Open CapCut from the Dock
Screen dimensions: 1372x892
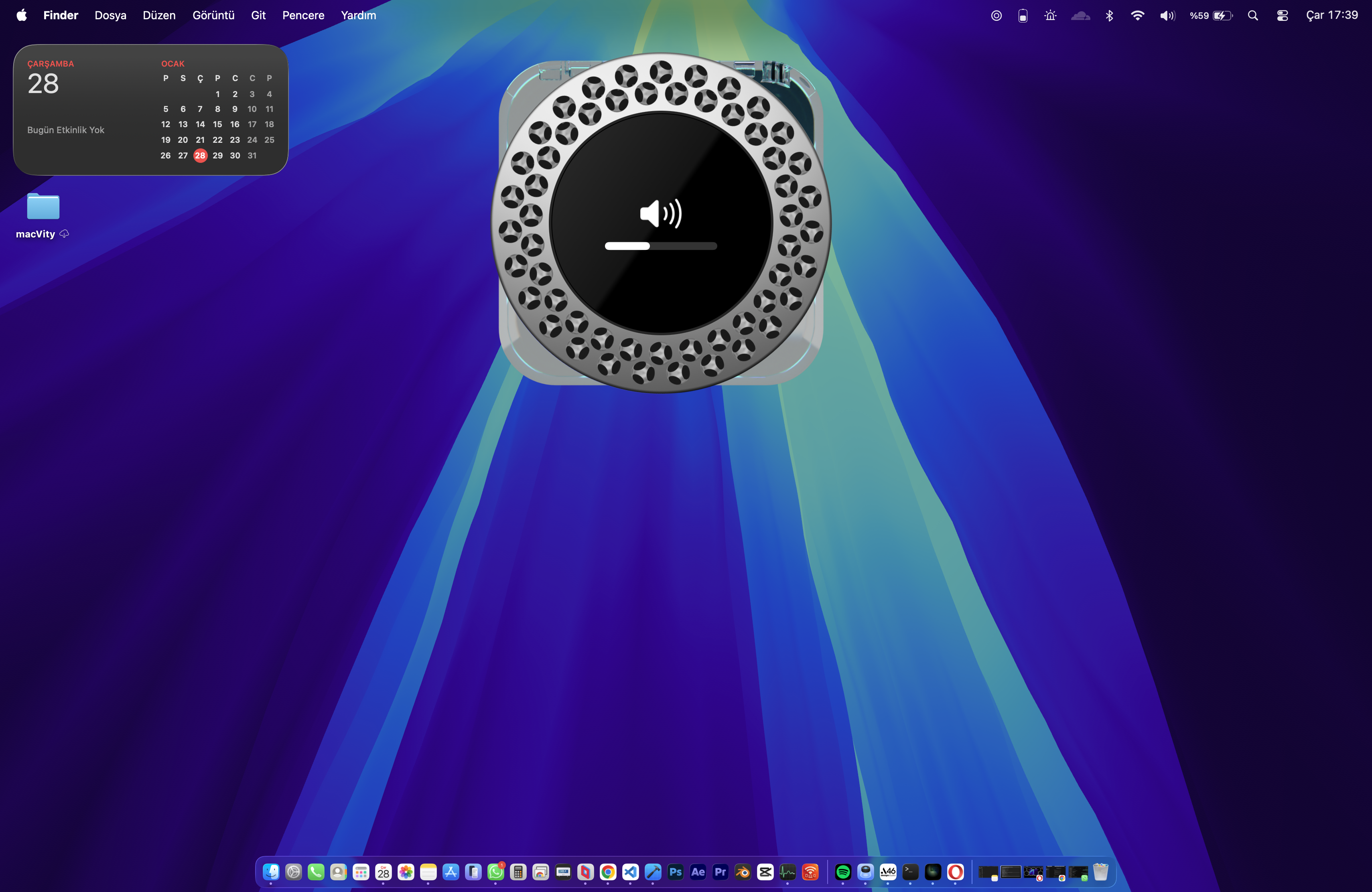[765, 872]
